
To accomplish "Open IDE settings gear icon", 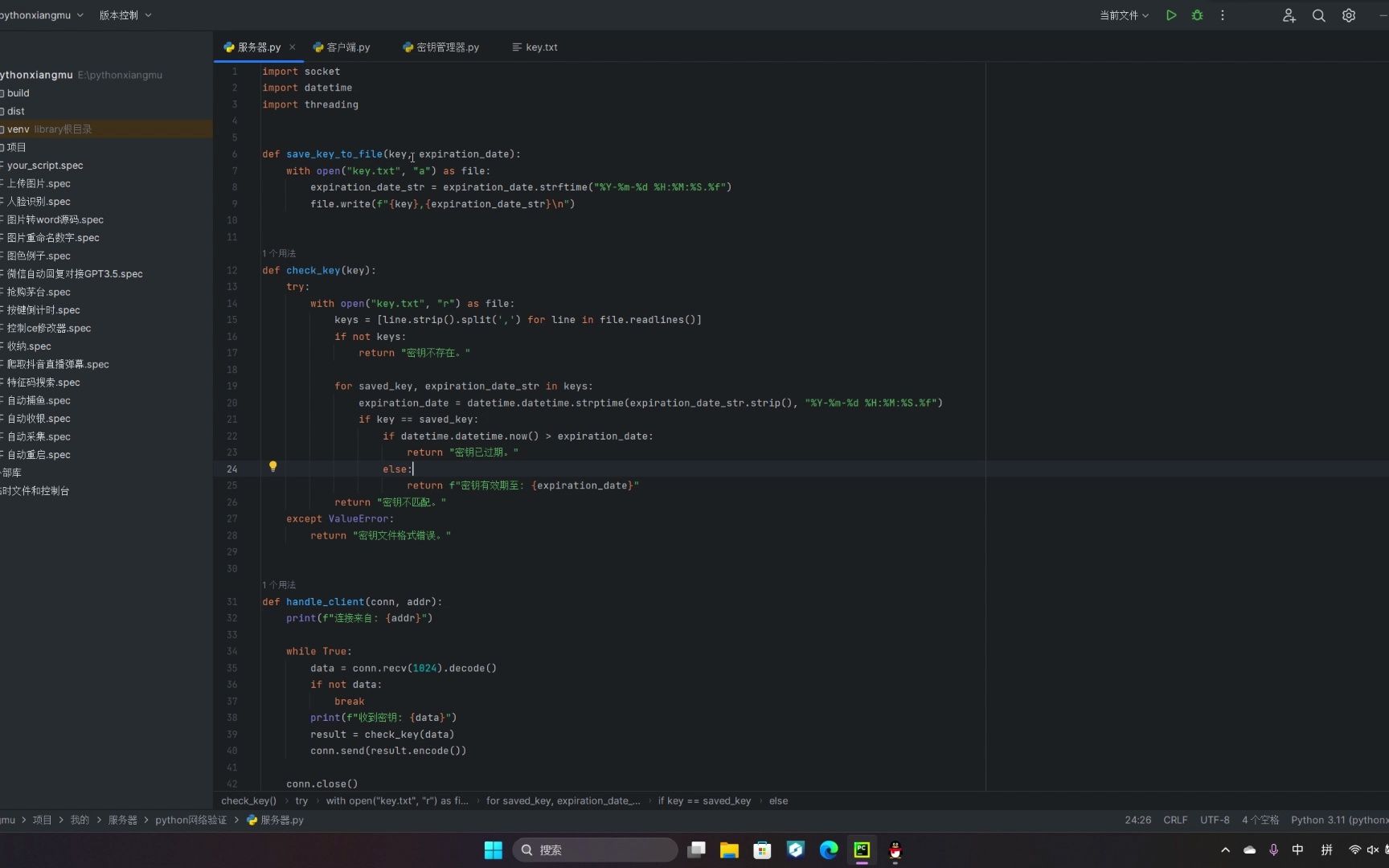I will tap(1349, 15).
